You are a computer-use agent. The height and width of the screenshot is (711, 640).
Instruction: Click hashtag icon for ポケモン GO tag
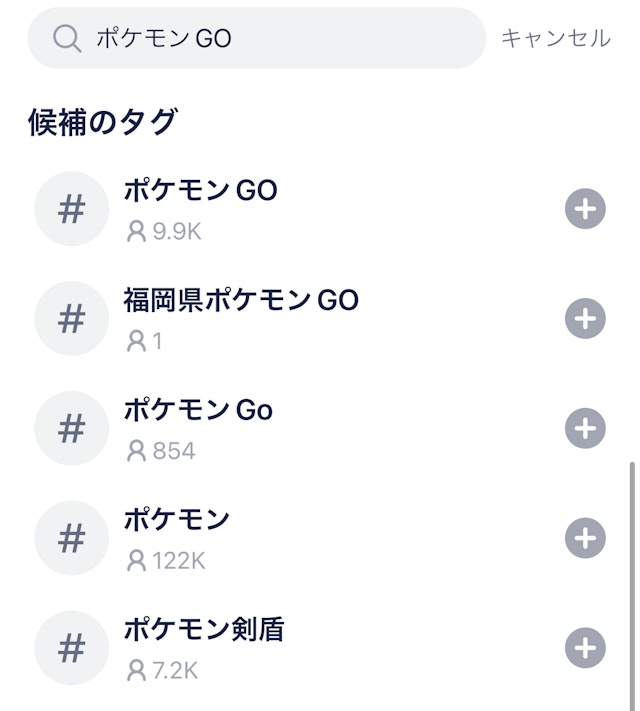tap(71, 210)
